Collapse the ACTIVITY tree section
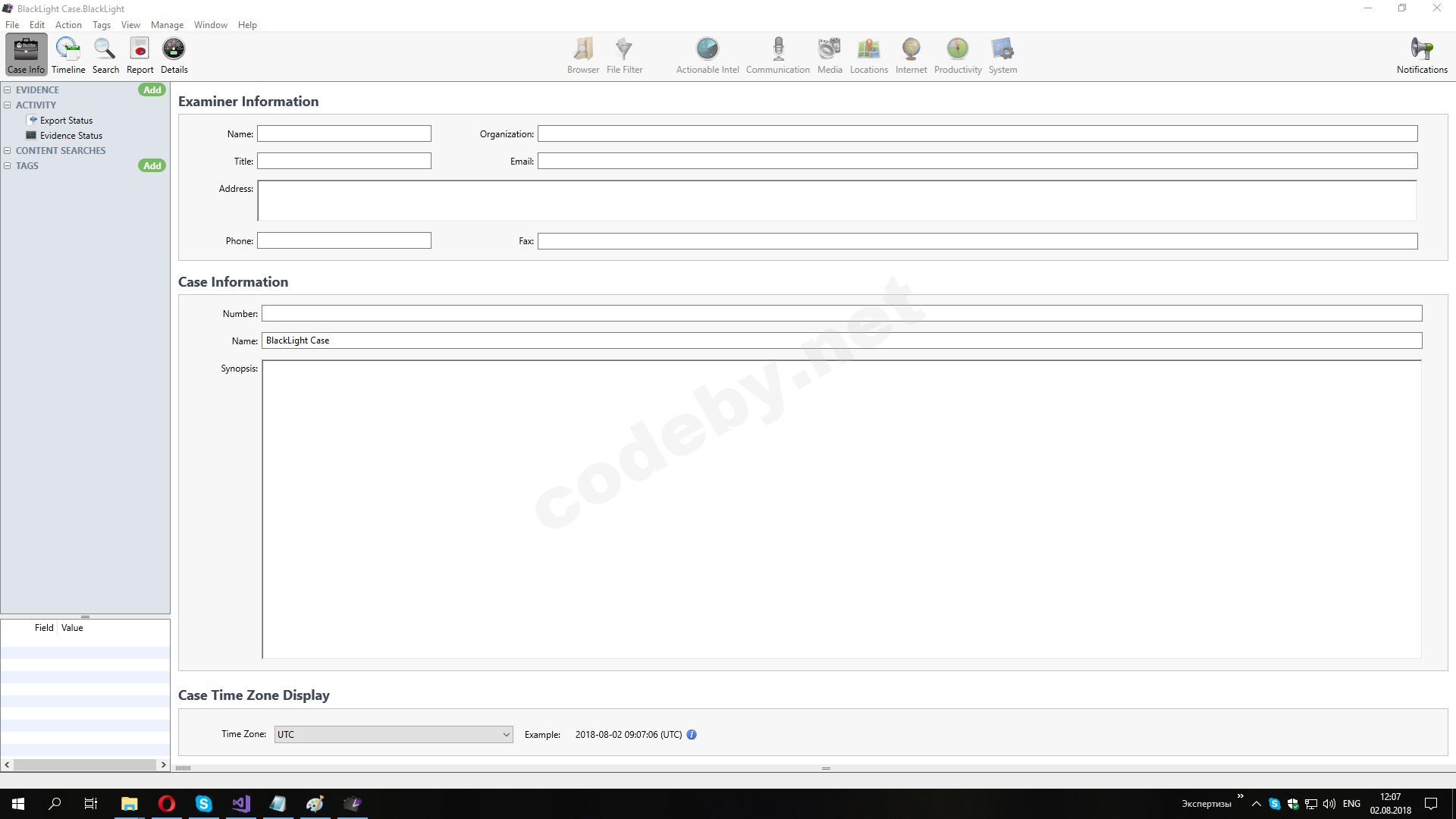The height and width of the screenshot is (819, 1456). [x=8, y=105]
